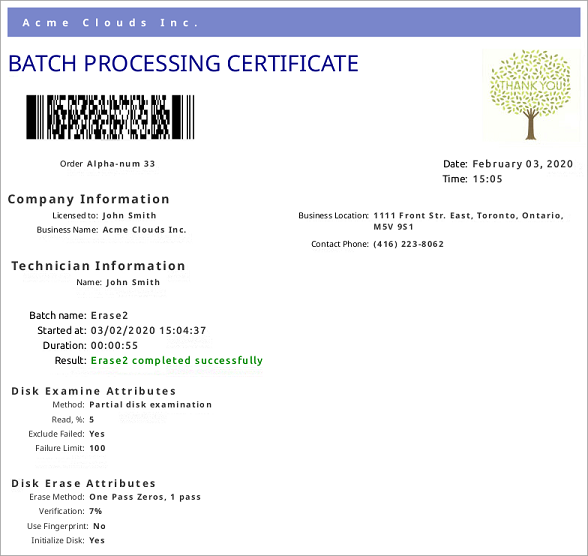This screenshot has width=588, height=556.
Task: Click the time value 15:05
Action: click(487, 179)
